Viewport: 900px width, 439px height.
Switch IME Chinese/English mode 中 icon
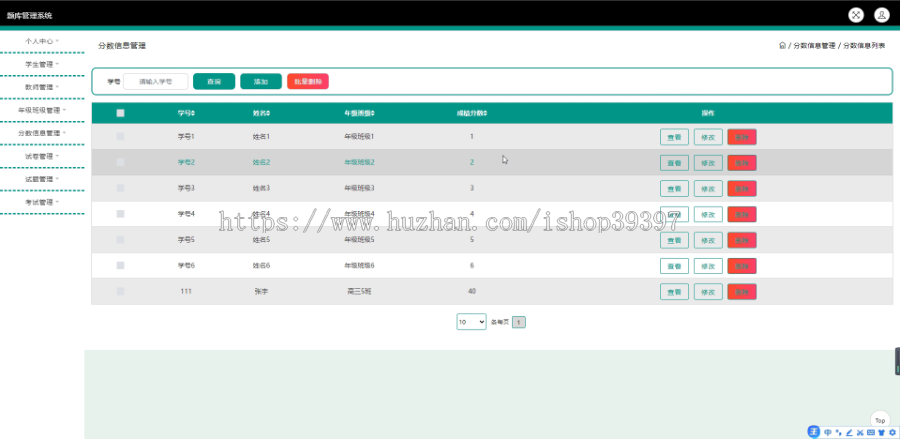(x=828, y=433)
